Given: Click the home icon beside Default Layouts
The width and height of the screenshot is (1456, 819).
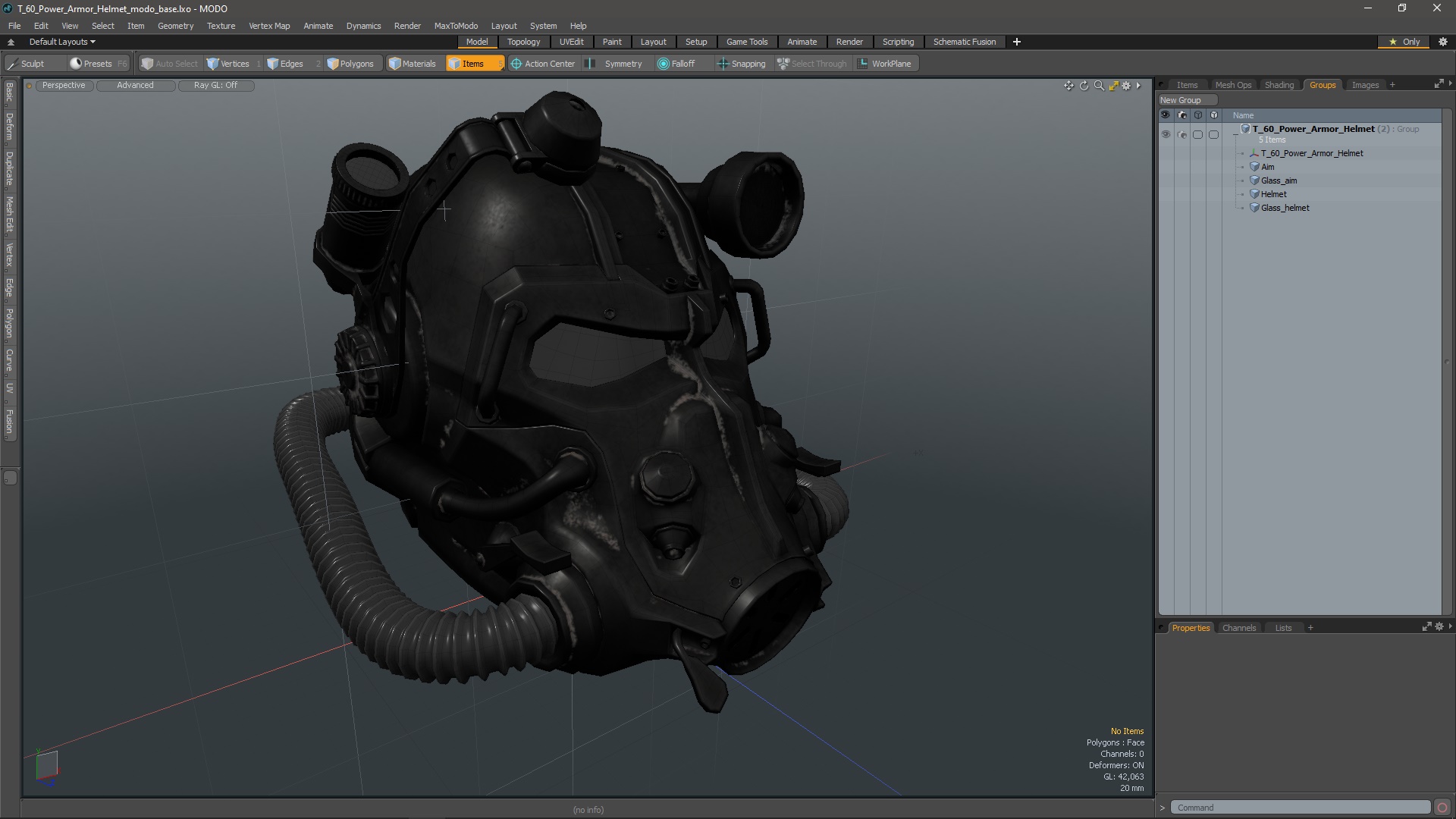Looking at the screenshot, I should point(11,42).
